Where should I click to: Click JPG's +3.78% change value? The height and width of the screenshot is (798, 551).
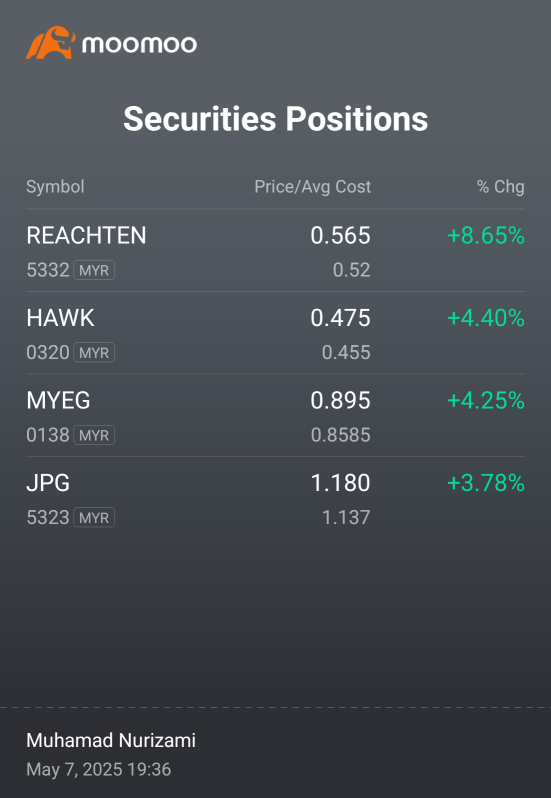(x=486, y=483)
